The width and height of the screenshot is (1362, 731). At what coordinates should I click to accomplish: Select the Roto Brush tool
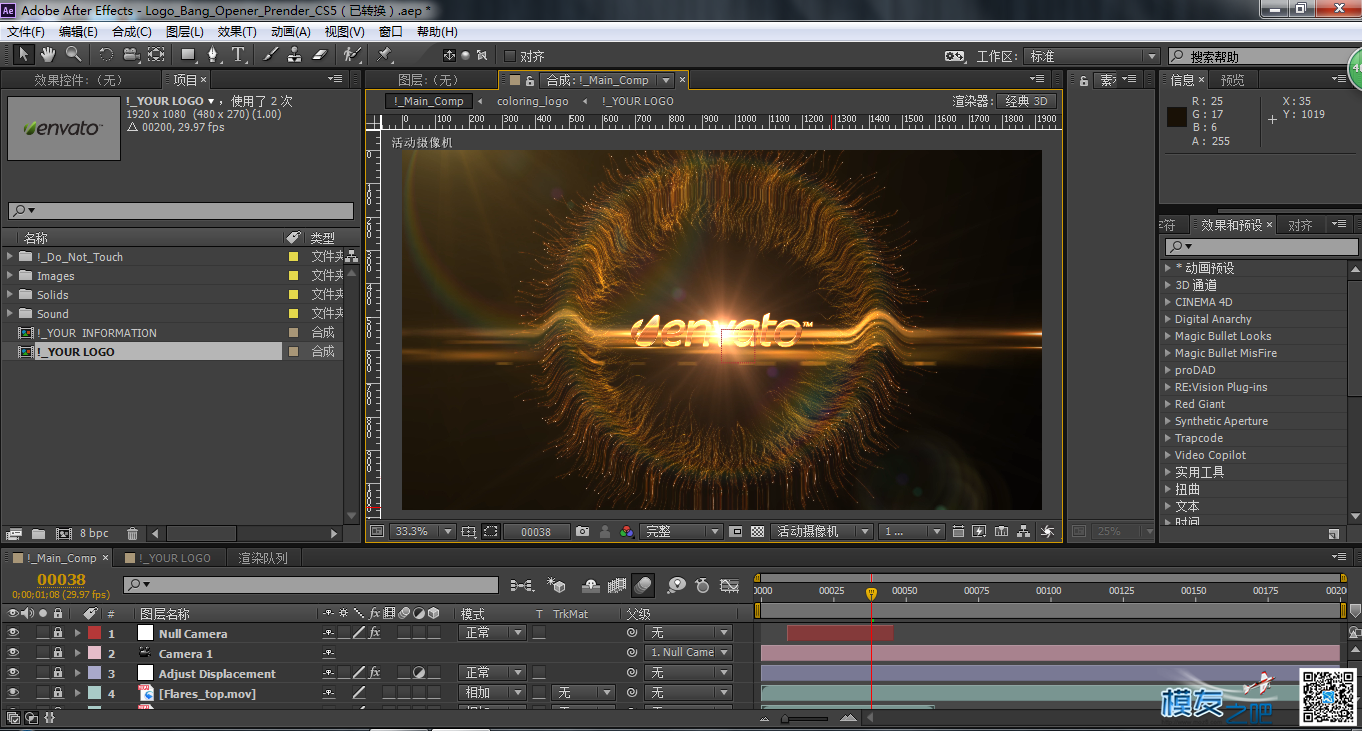pyautogui.click(x=352, y=55)
